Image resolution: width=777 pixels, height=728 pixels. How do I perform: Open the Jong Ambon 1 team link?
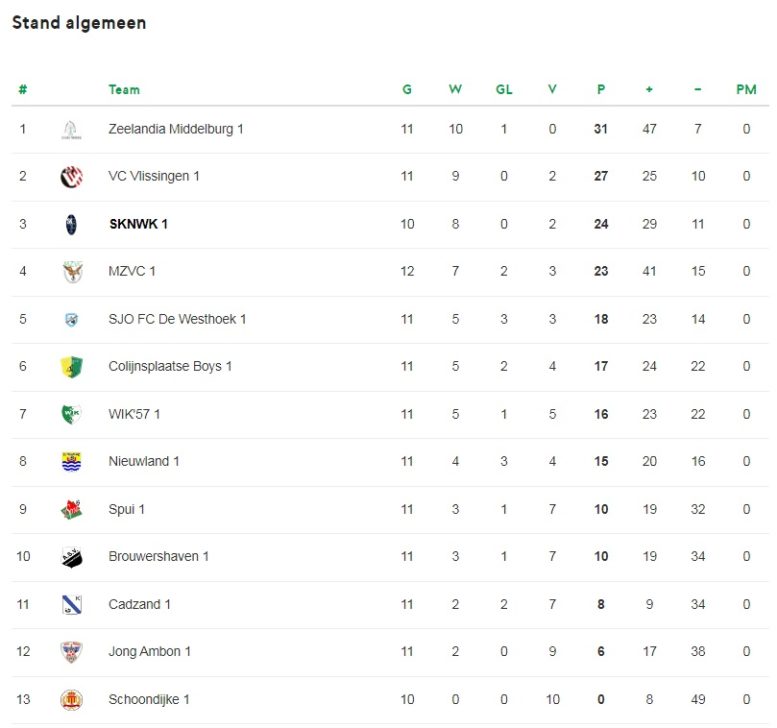tap(150, 652)
